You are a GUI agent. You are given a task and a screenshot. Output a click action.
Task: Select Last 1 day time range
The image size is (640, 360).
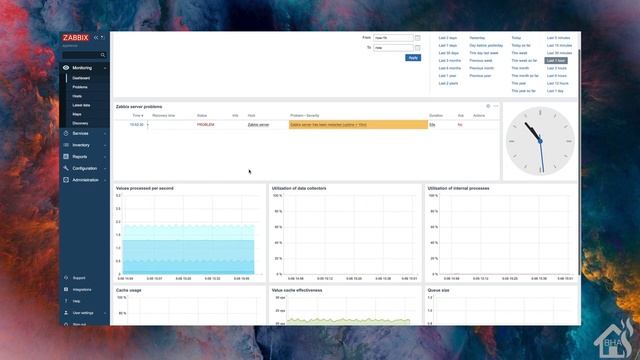(555, 91)
